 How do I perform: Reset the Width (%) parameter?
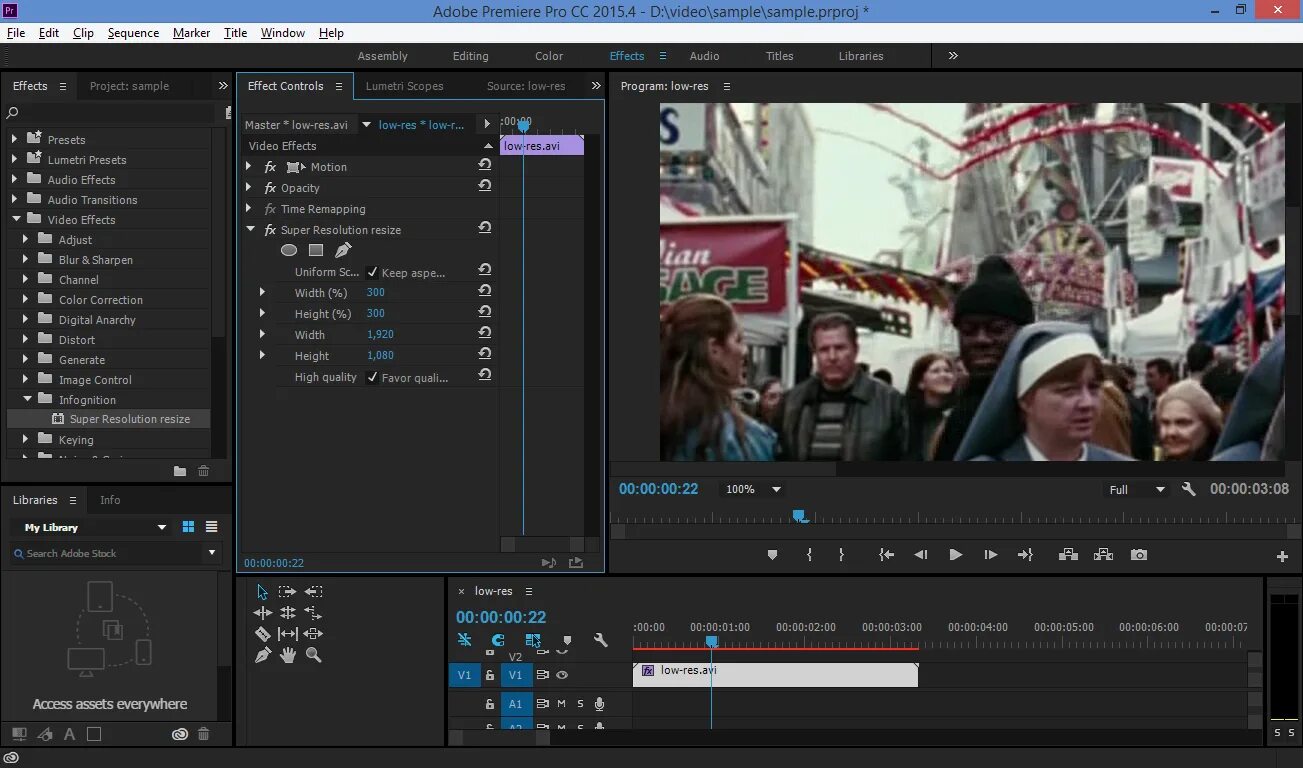[485, 291]
